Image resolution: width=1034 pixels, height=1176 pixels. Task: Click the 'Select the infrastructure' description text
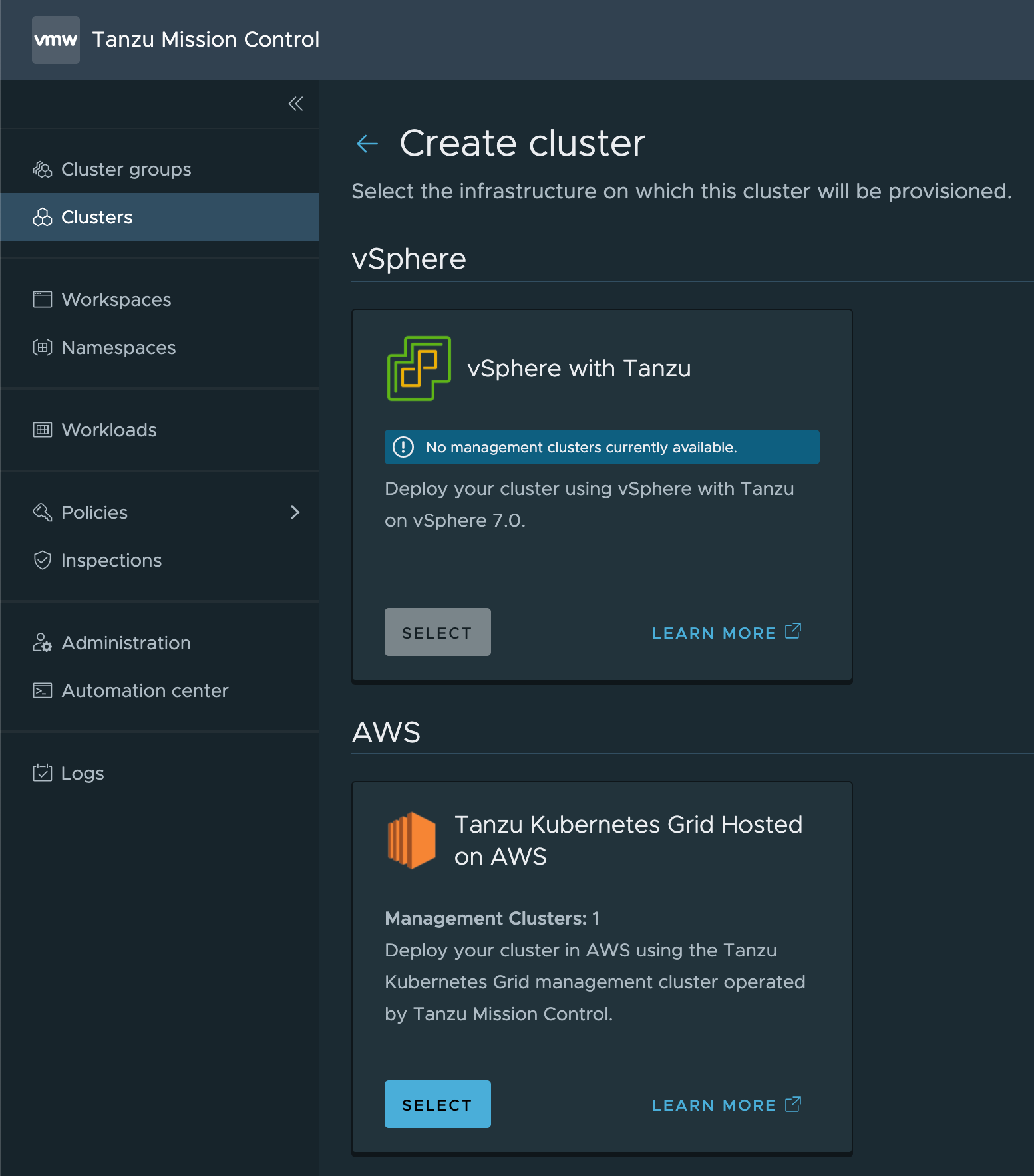(681, 192)
